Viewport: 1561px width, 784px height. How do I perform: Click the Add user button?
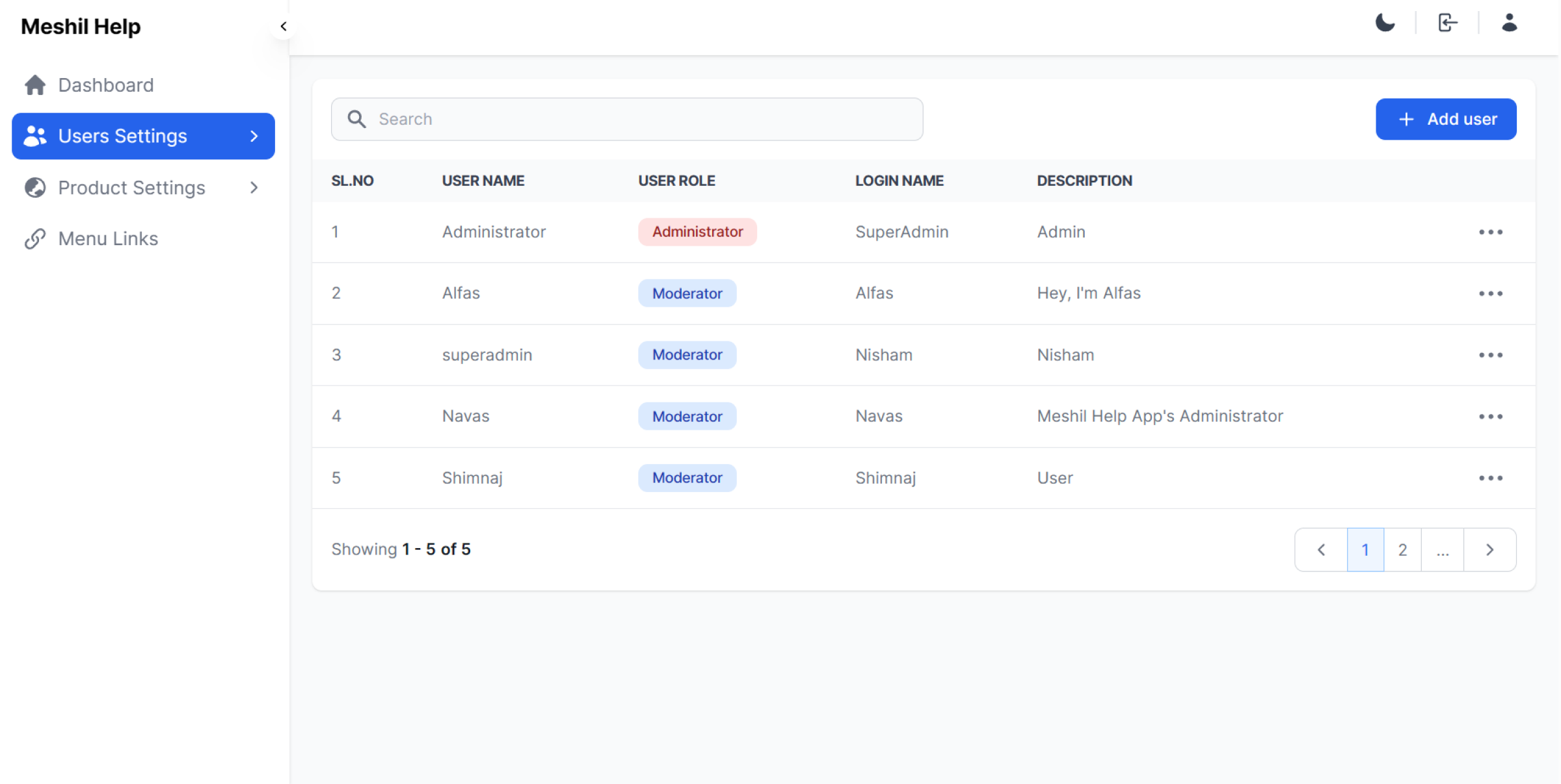[x=1446, y=119]
